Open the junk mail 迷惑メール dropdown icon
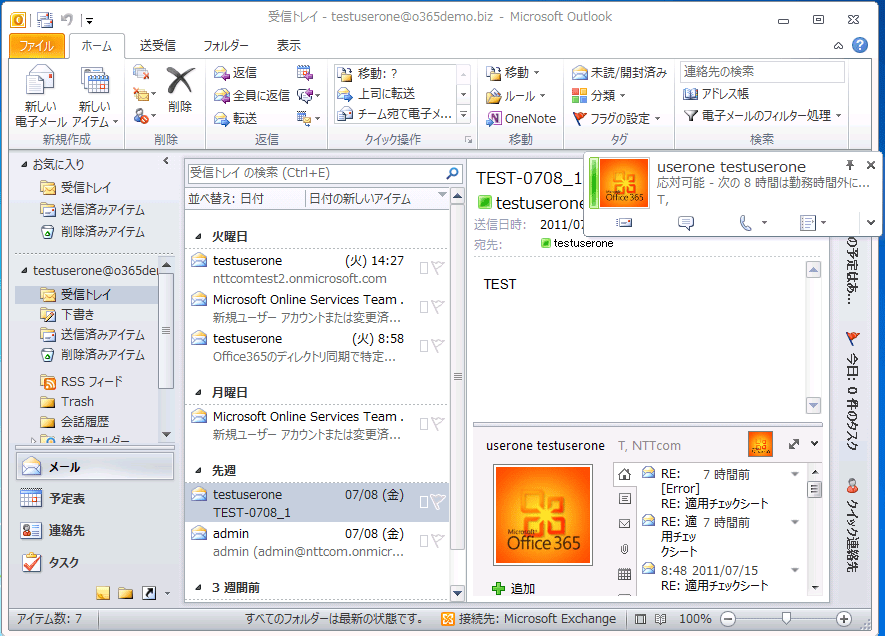Screen dimensions: 885x636 click(x=143, y=116)
